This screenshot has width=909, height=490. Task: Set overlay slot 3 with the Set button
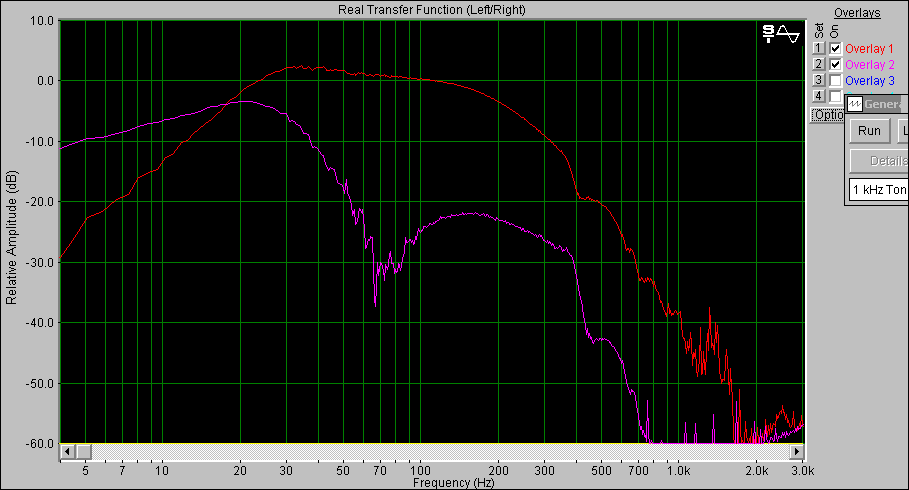click(818, 80)
